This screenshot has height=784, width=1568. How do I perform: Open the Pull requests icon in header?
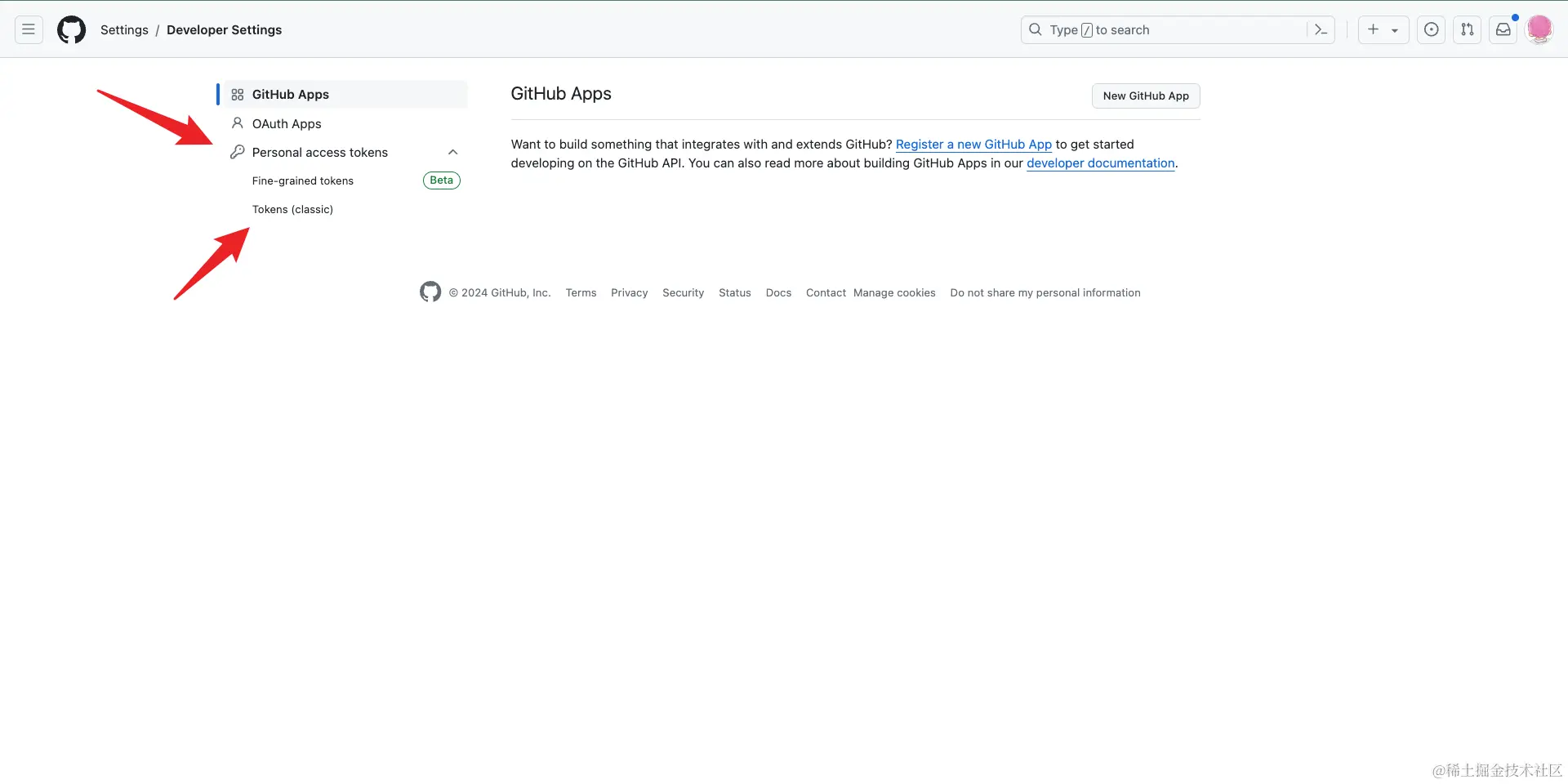(1467, 29)
